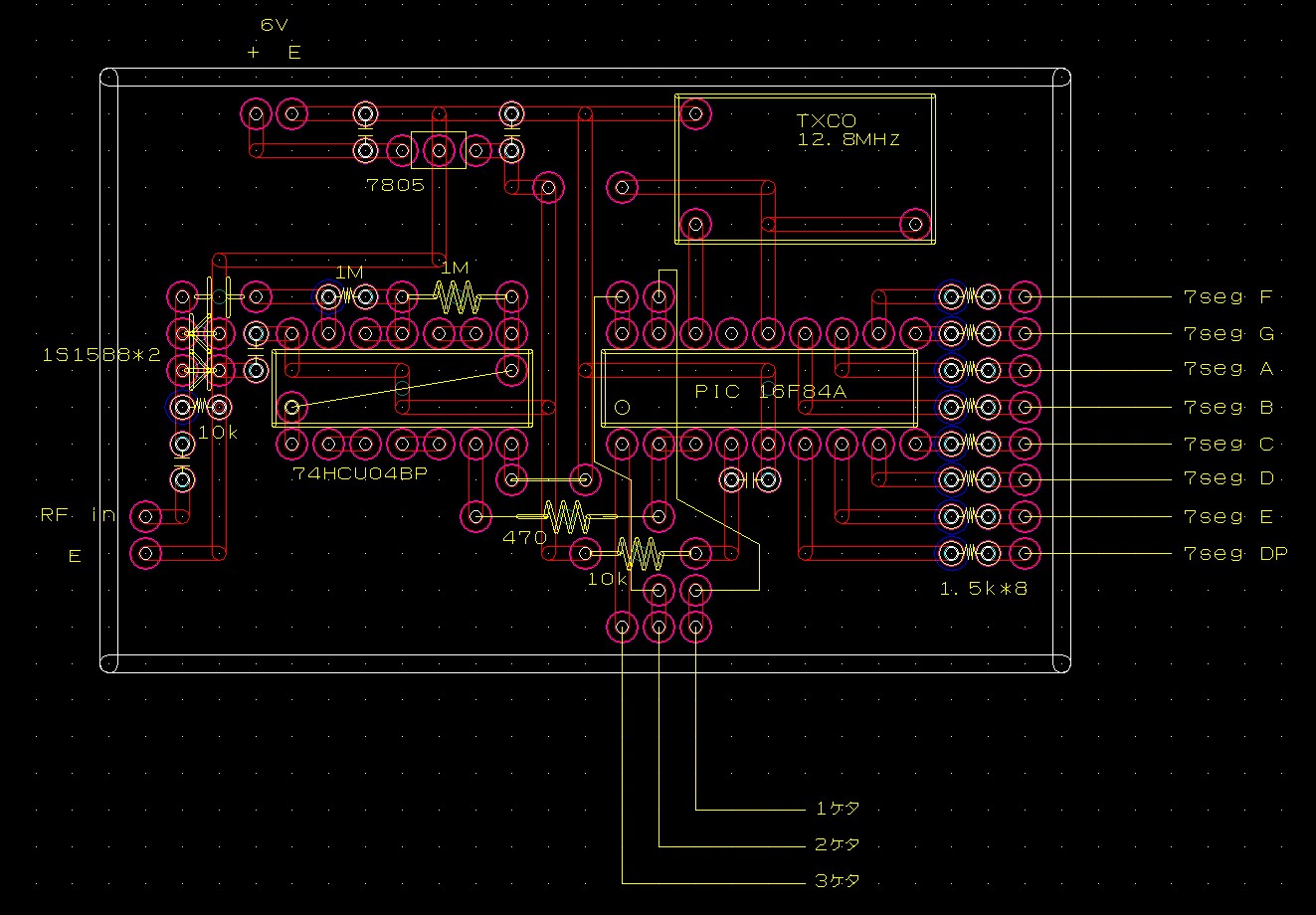Click the PIC 16F84A label
The width and height of the screenshot is (1316, 915).
pos(771,392)
